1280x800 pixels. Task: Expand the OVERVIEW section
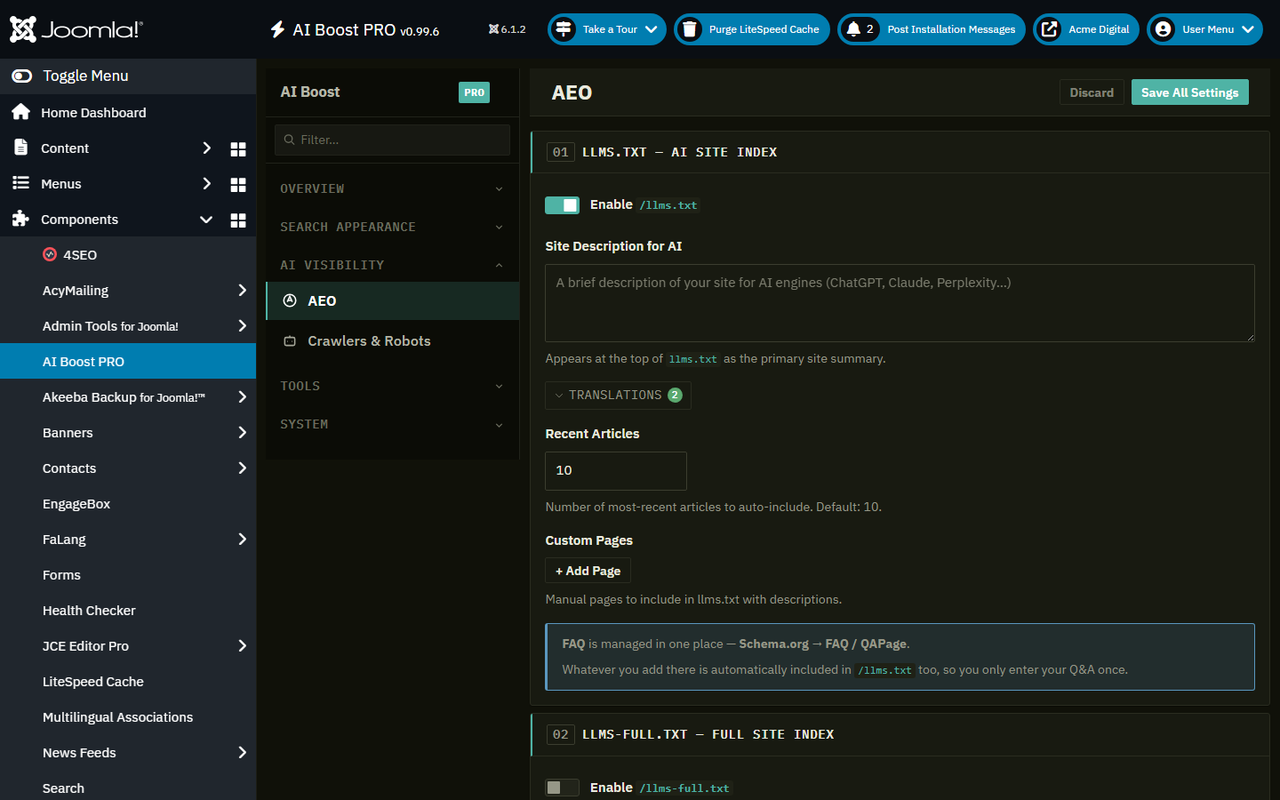[x=392, y=188]
